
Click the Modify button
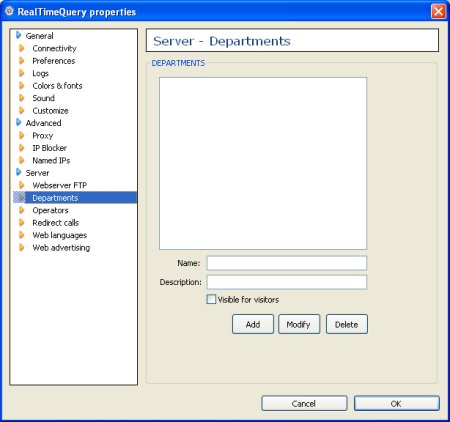[x=299, y=324]
